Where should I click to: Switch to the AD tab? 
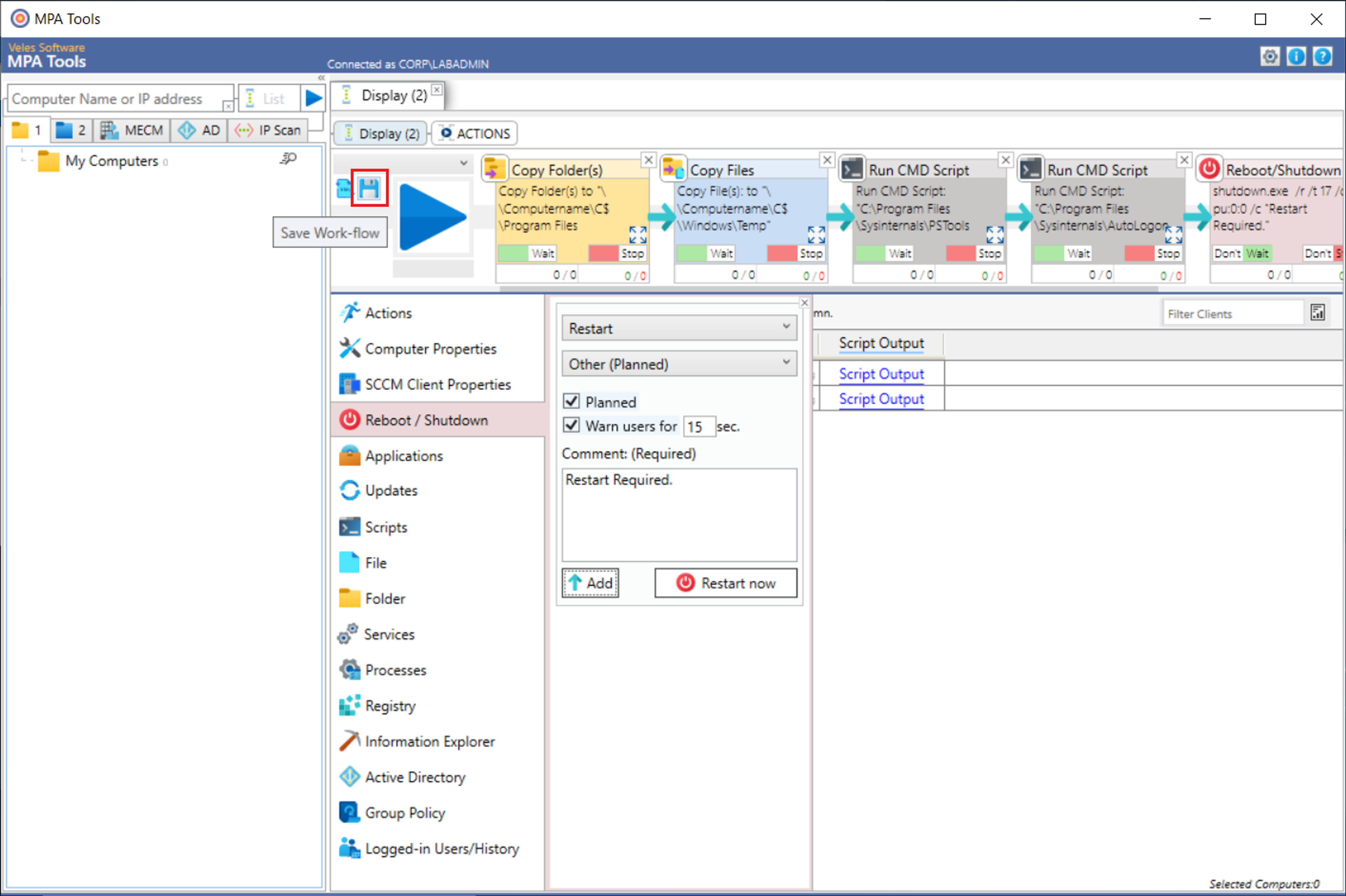pos(199,130)
